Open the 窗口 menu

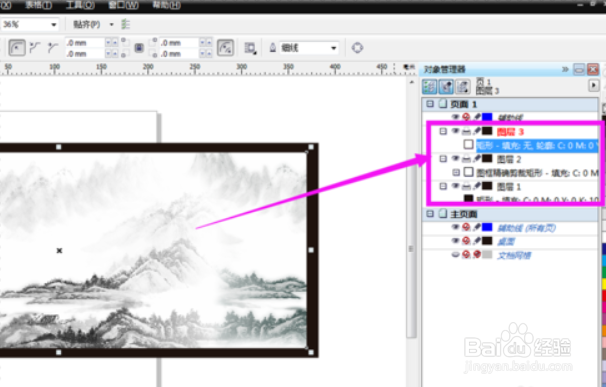tap(123, 5)
